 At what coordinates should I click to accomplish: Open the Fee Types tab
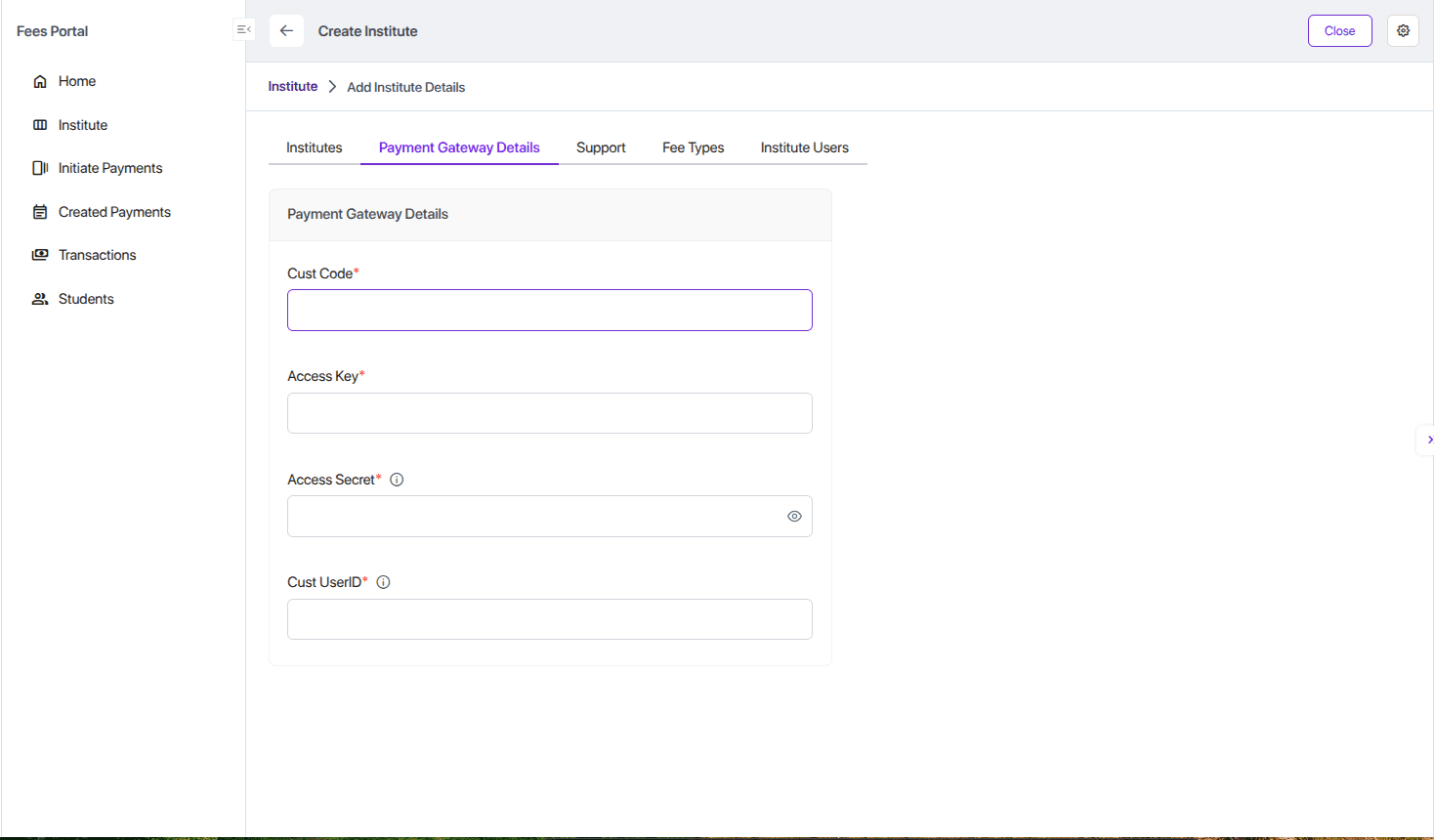pyautogui.click(x=694, y=147)
